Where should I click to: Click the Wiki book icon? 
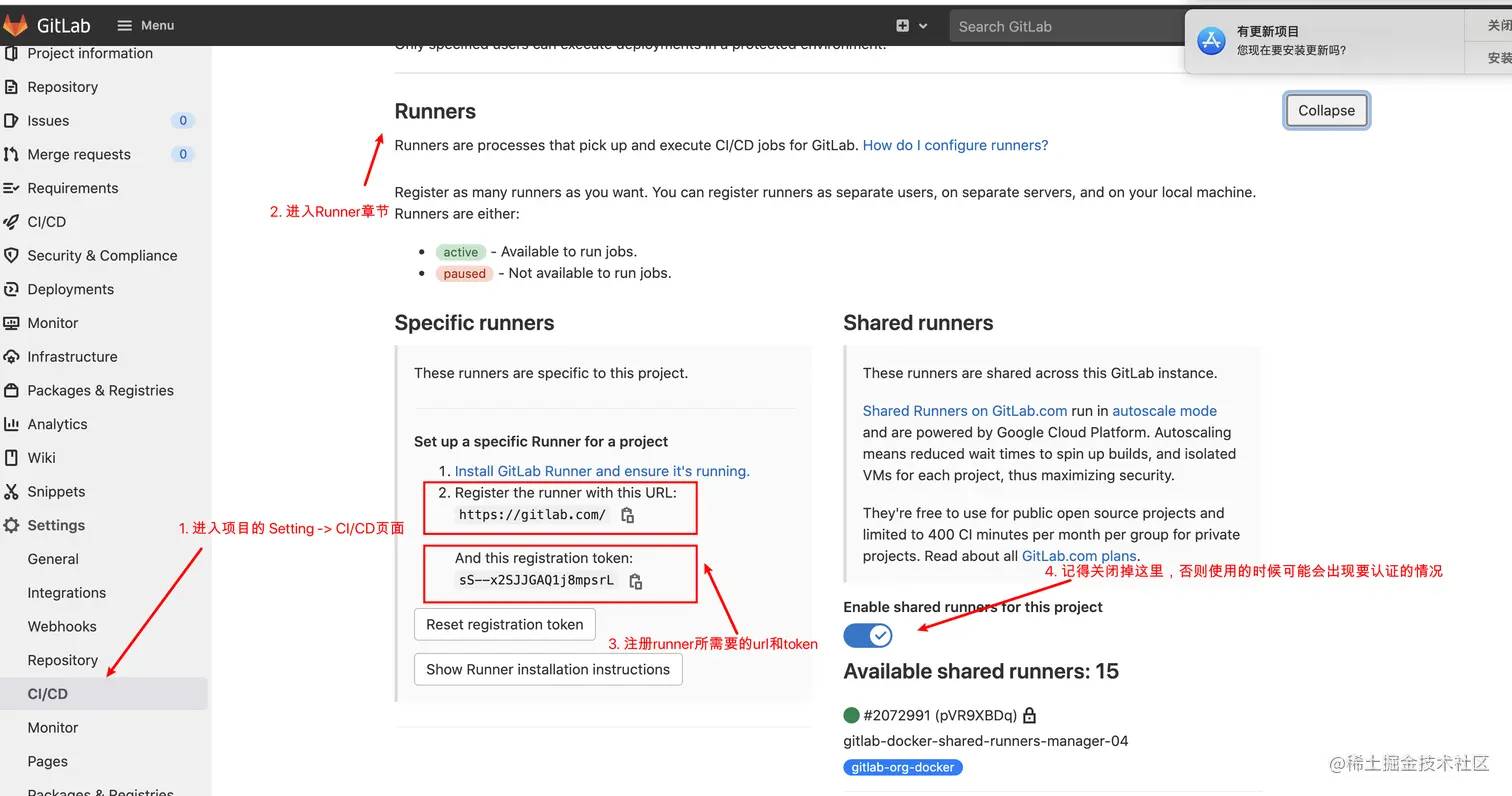11,458
